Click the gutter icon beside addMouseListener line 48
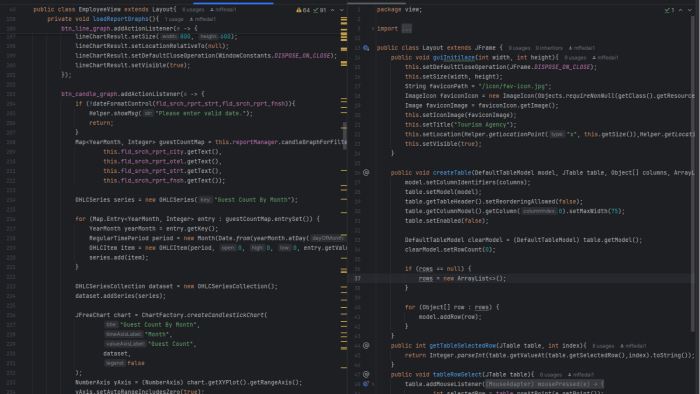The width and height of the screenshot is (700, 394). tap(366, 384)
